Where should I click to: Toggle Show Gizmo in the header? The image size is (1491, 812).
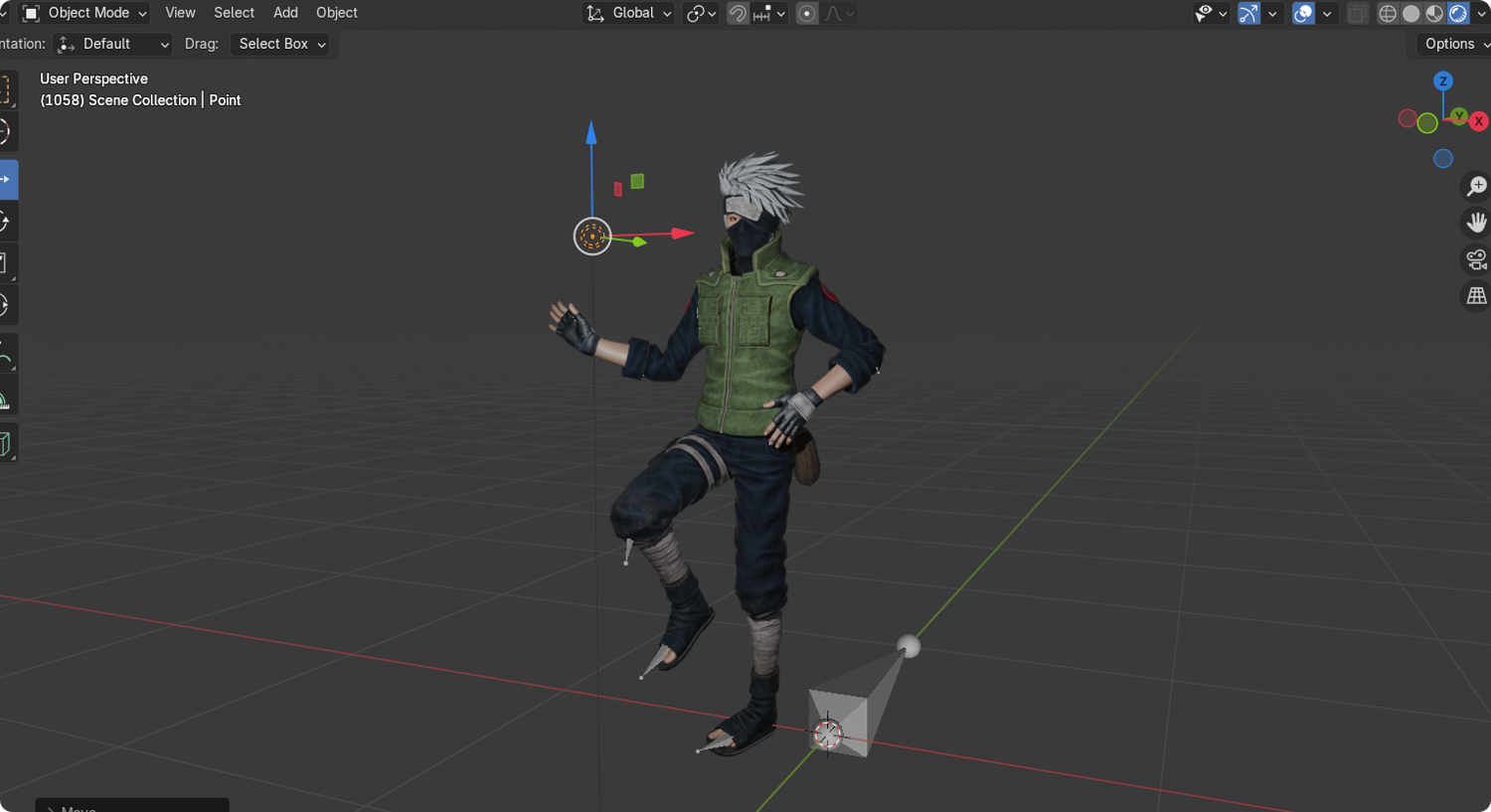point(1249,14)
